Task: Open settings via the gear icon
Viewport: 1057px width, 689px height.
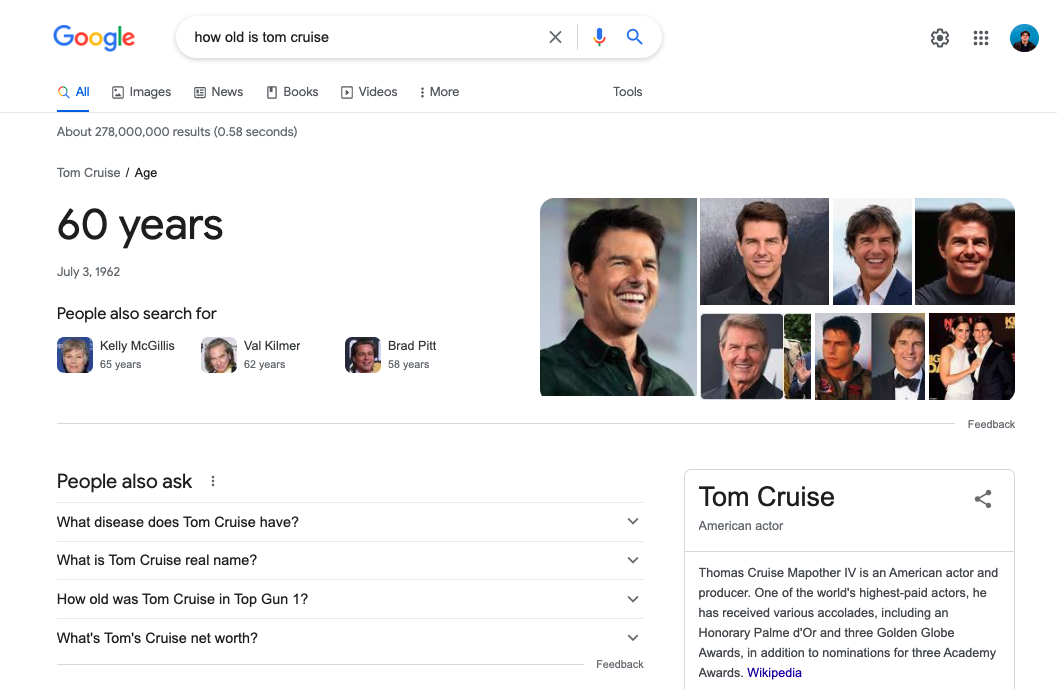Action: (940, 38)
